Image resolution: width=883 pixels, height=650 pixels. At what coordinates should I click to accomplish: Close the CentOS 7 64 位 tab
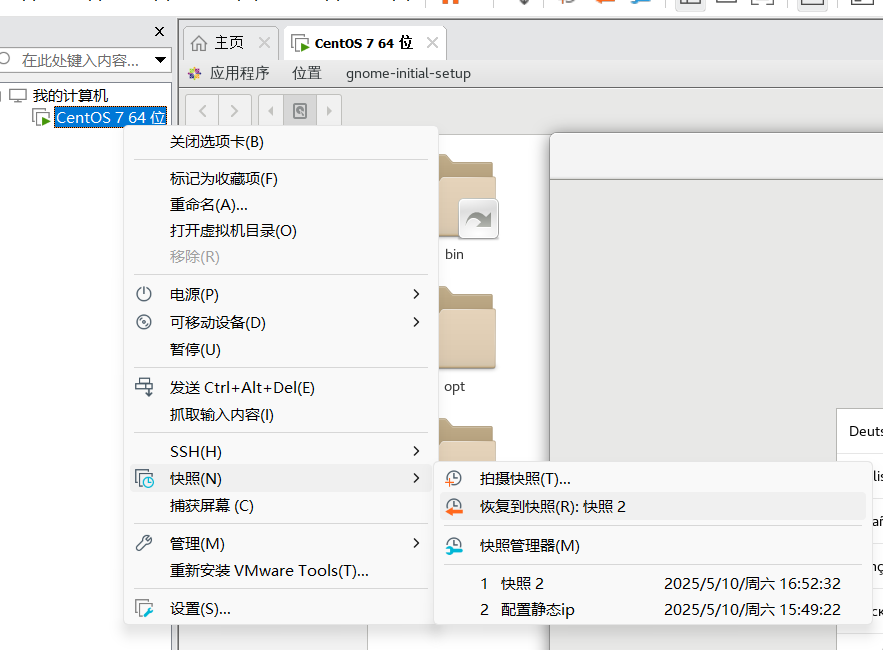pyautogui.click(x=432, y=43)
